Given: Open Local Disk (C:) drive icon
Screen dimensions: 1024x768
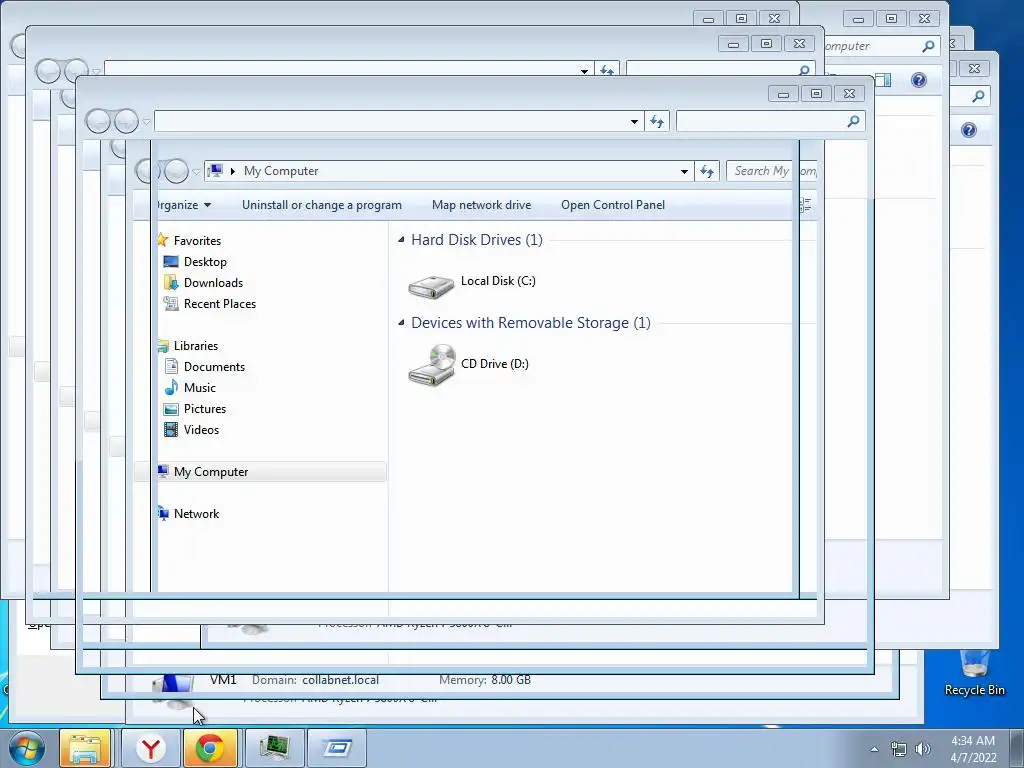Looking at the screenshot, I should tap(431, 286).
